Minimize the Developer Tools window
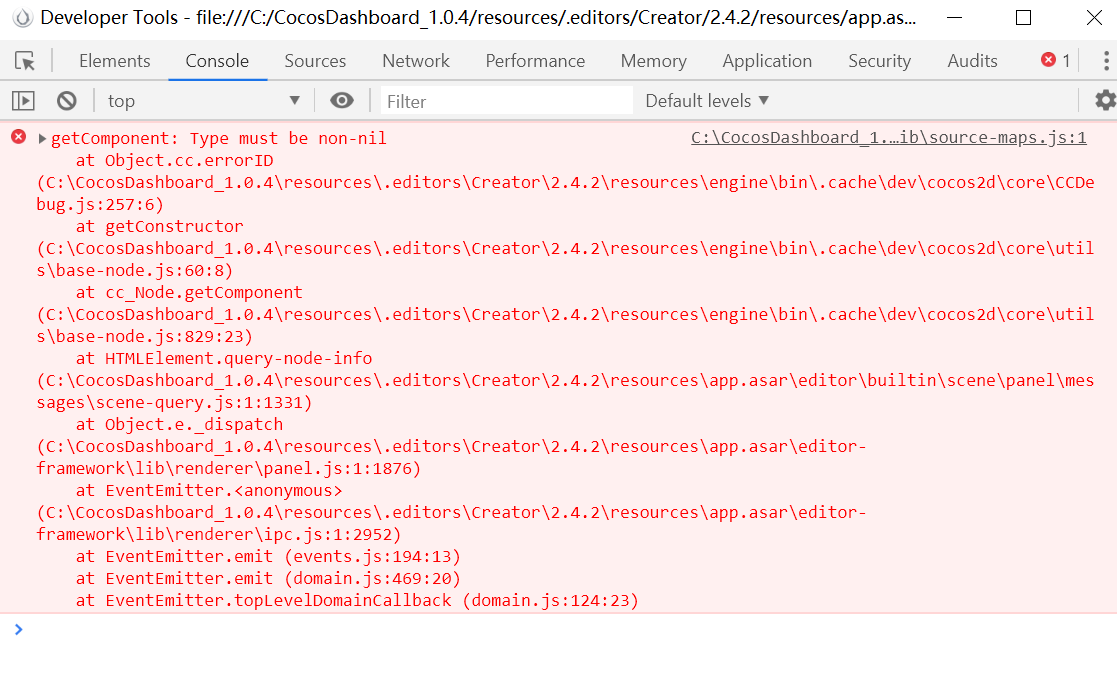 point(954,18)
